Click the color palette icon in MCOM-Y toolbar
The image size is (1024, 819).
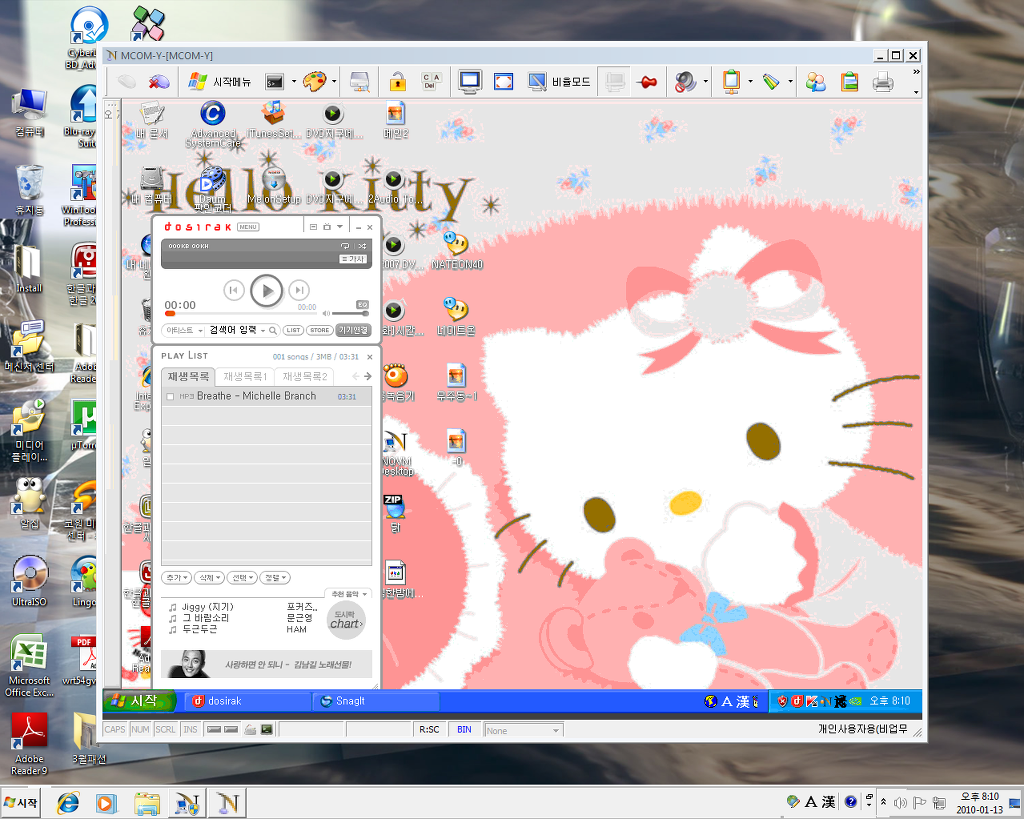pos(314,82)
